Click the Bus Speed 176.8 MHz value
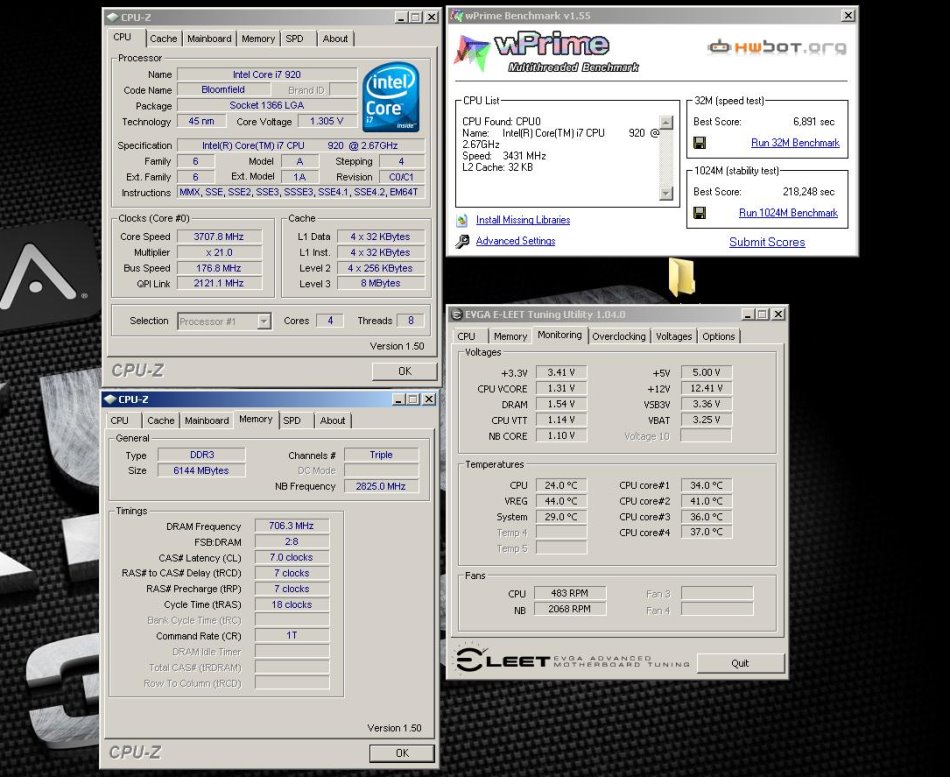This screenshot has height=777, width=950. click(x=219, y=268)
